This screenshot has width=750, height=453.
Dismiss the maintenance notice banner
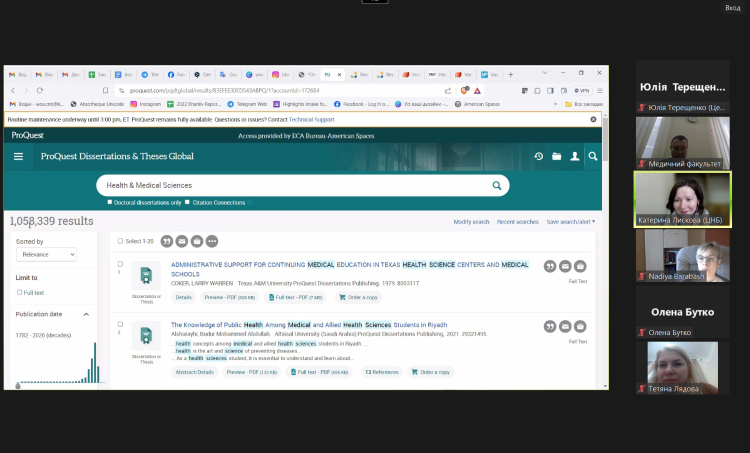(x=593, y=120)
